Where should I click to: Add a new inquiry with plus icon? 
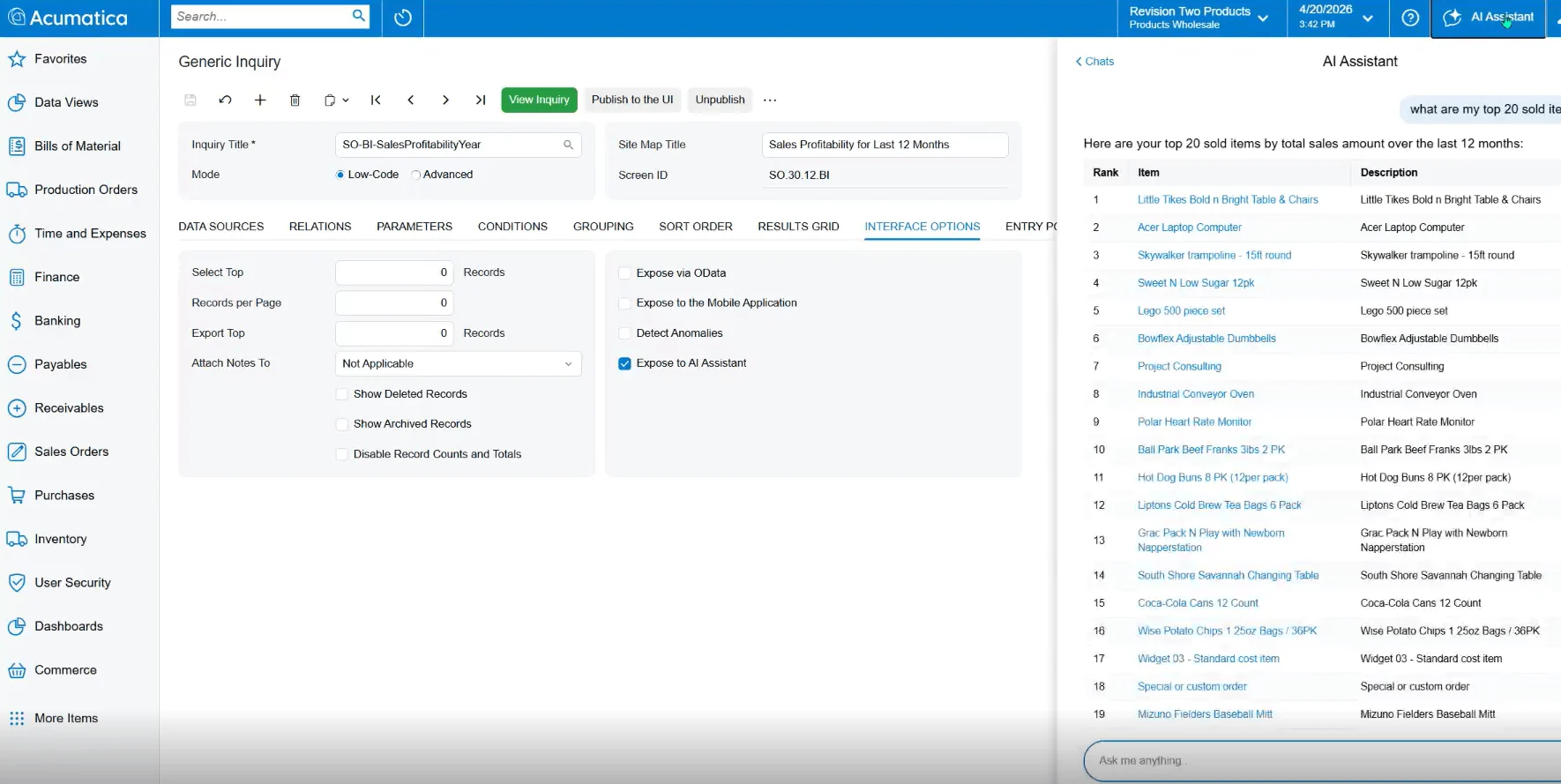[x=260, y=100]
